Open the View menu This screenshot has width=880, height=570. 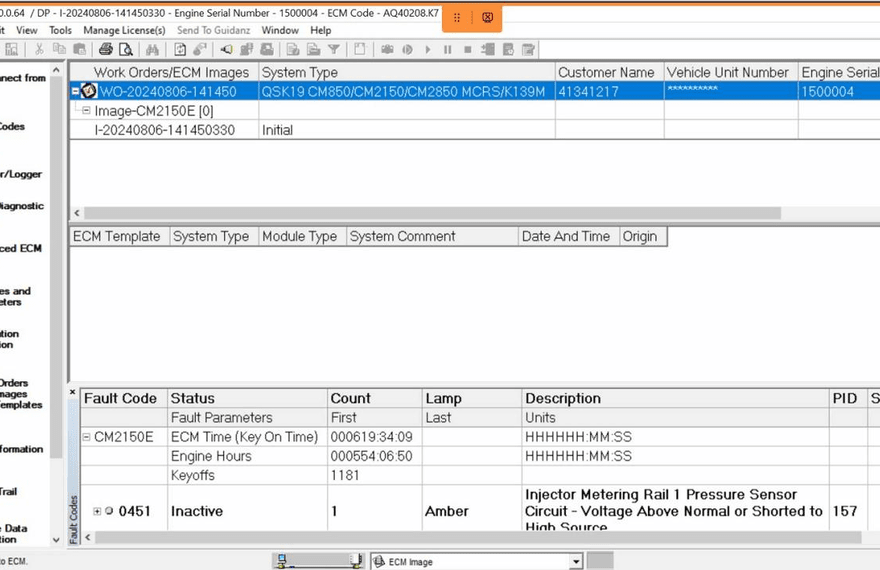pos(27,30)
